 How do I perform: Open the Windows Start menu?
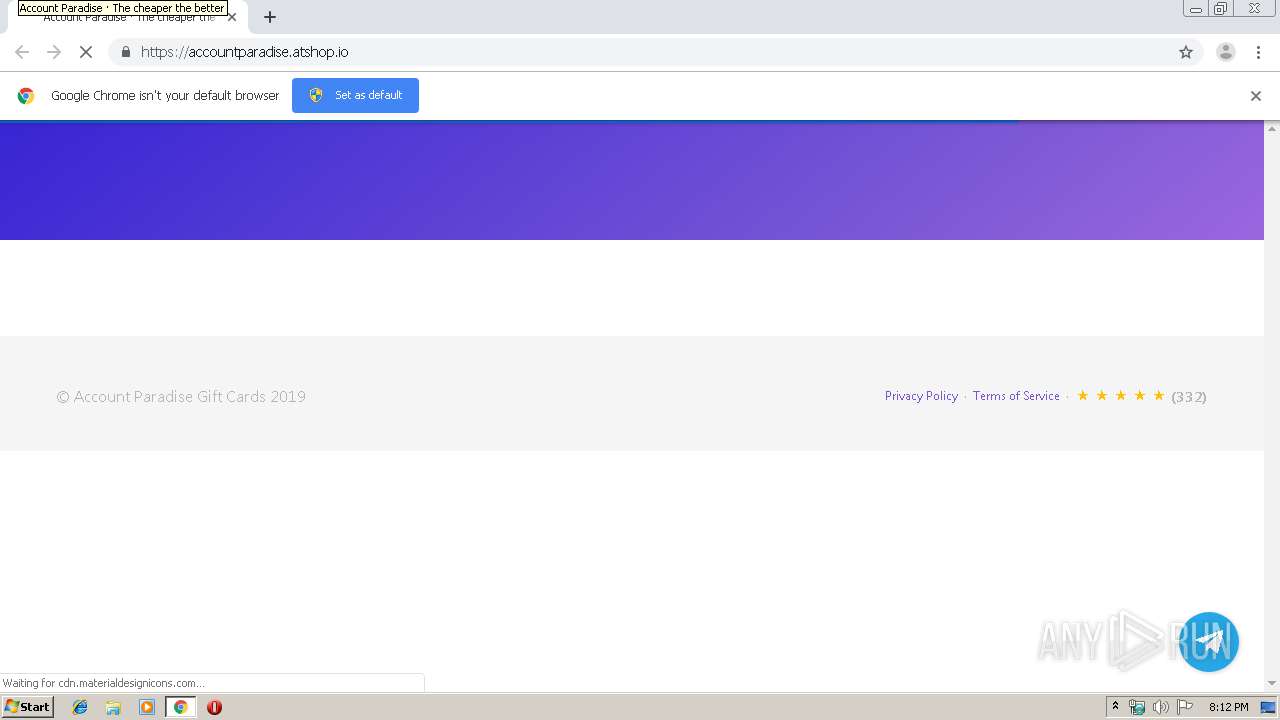27,707
